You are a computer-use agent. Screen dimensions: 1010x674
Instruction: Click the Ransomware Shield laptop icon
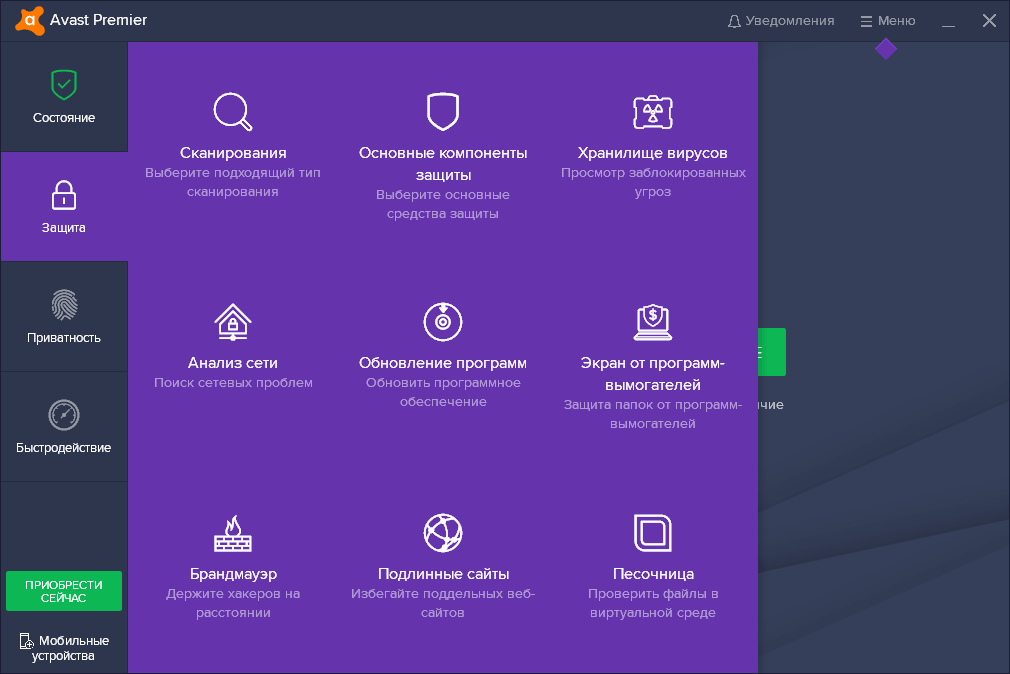coord(652,321)
